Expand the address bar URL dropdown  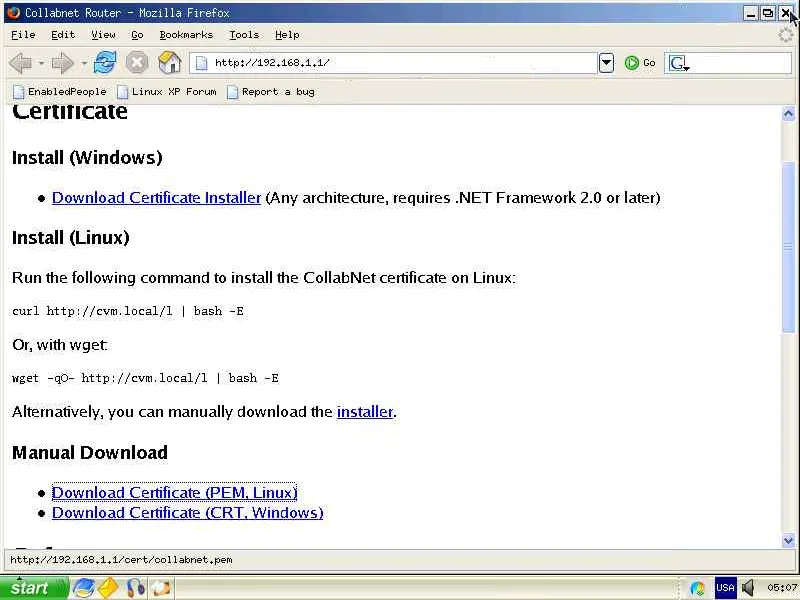pyautogui.click(x=606, y=63)
